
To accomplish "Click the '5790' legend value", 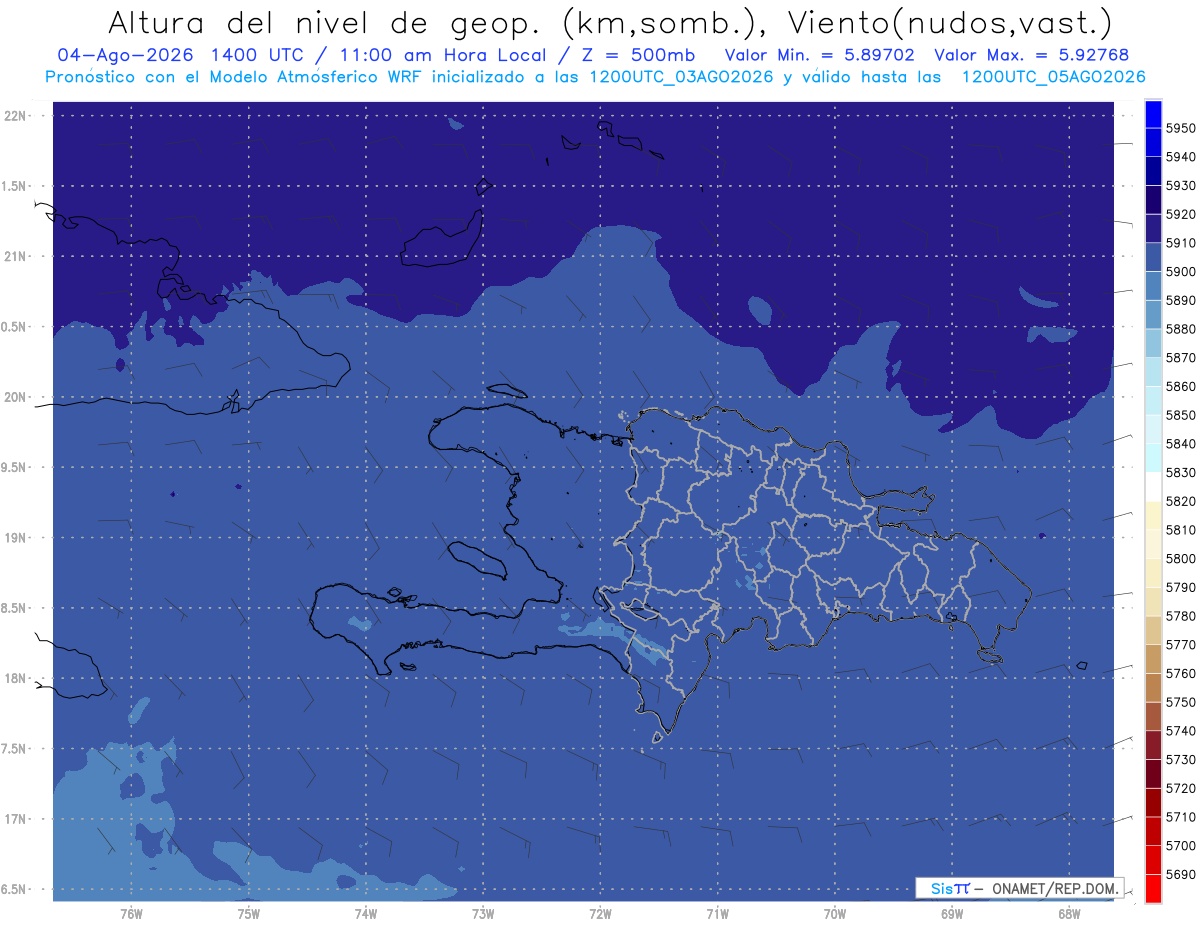I will [1181, 587].
